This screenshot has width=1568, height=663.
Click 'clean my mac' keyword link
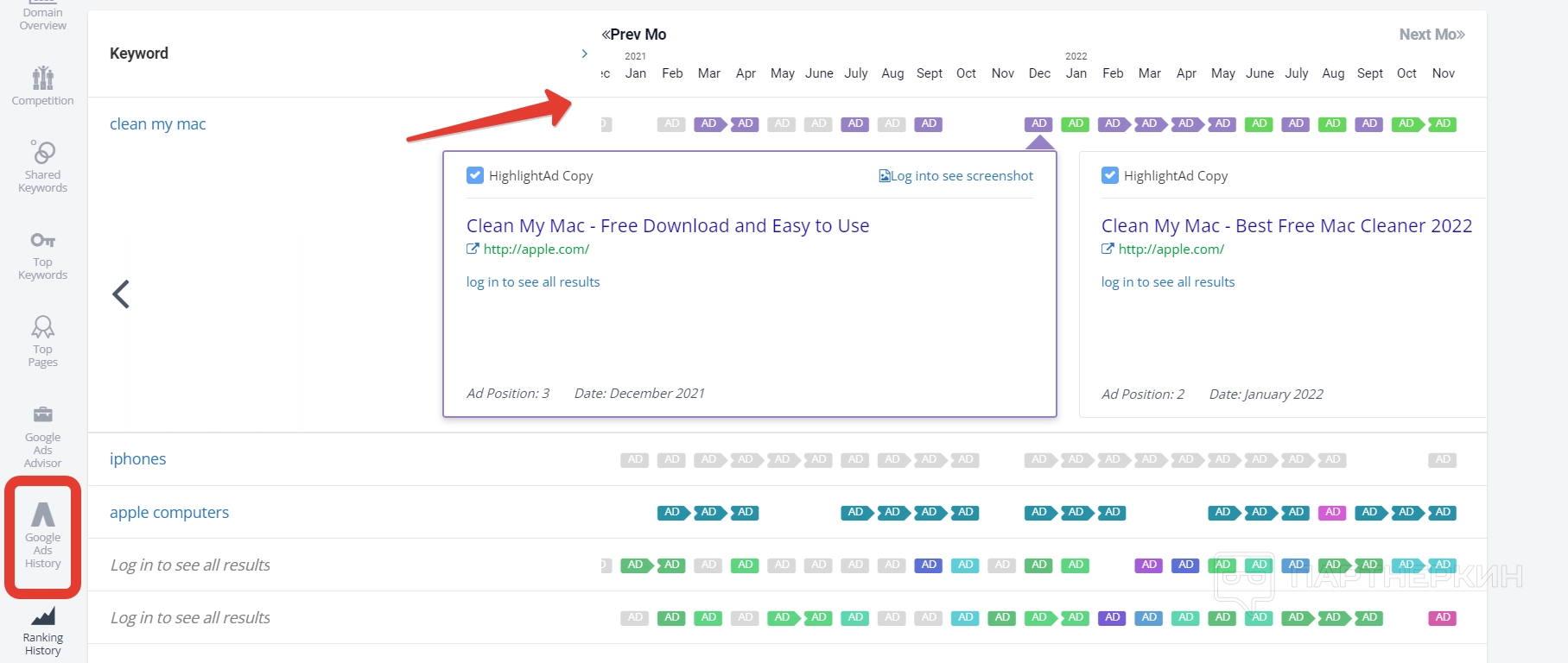[x=157, y=124]
